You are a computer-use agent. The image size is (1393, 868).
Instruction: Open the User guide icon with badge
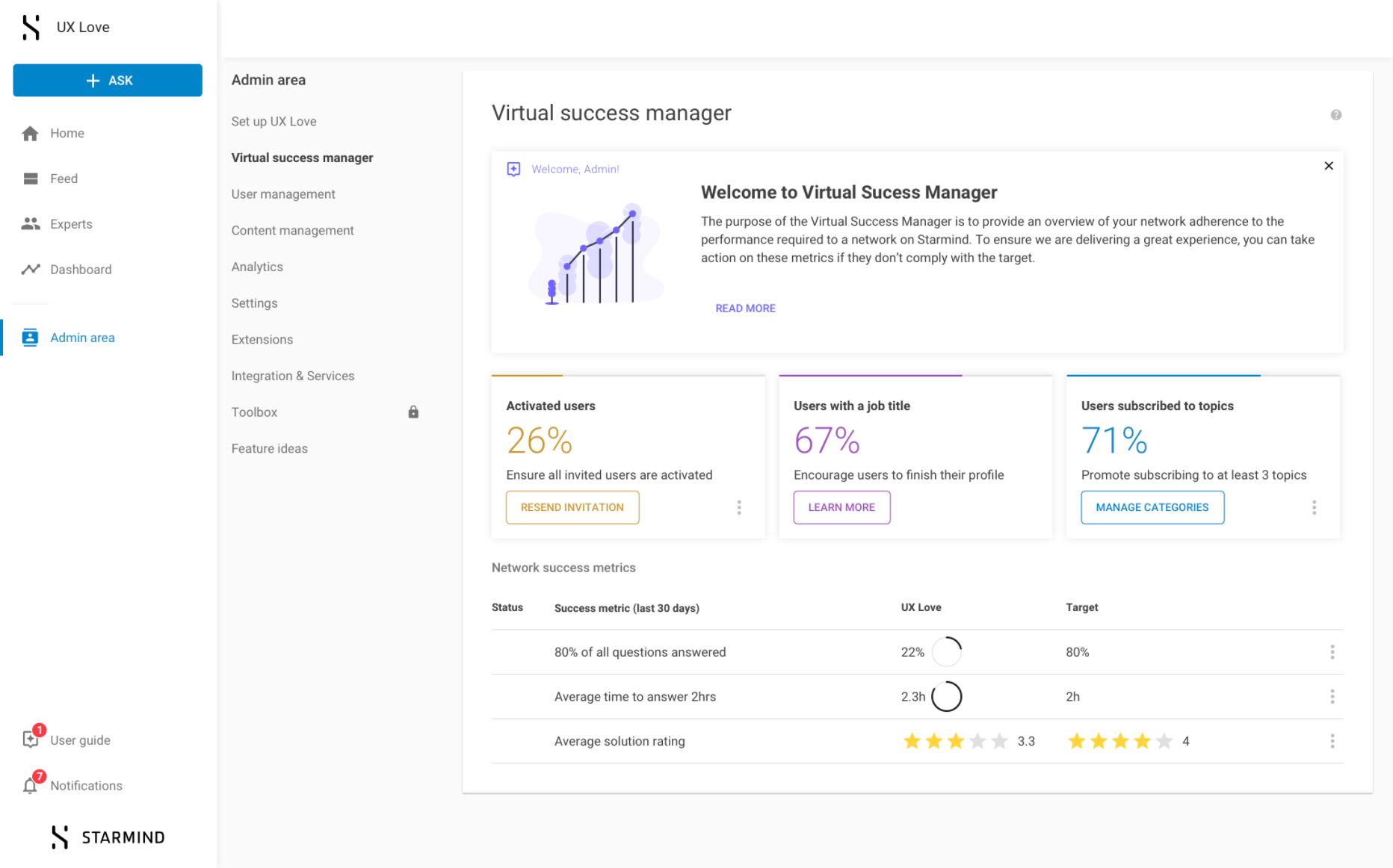[x=31, y=738]
